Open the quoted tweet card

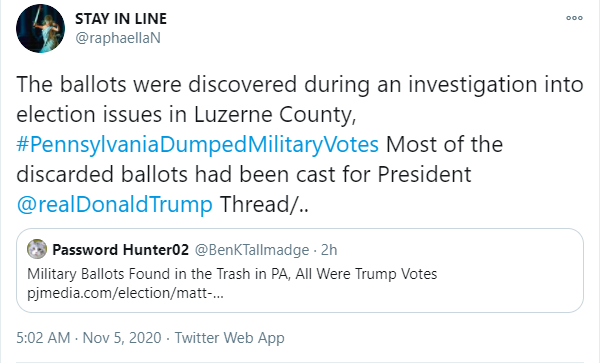click(300, 270)
